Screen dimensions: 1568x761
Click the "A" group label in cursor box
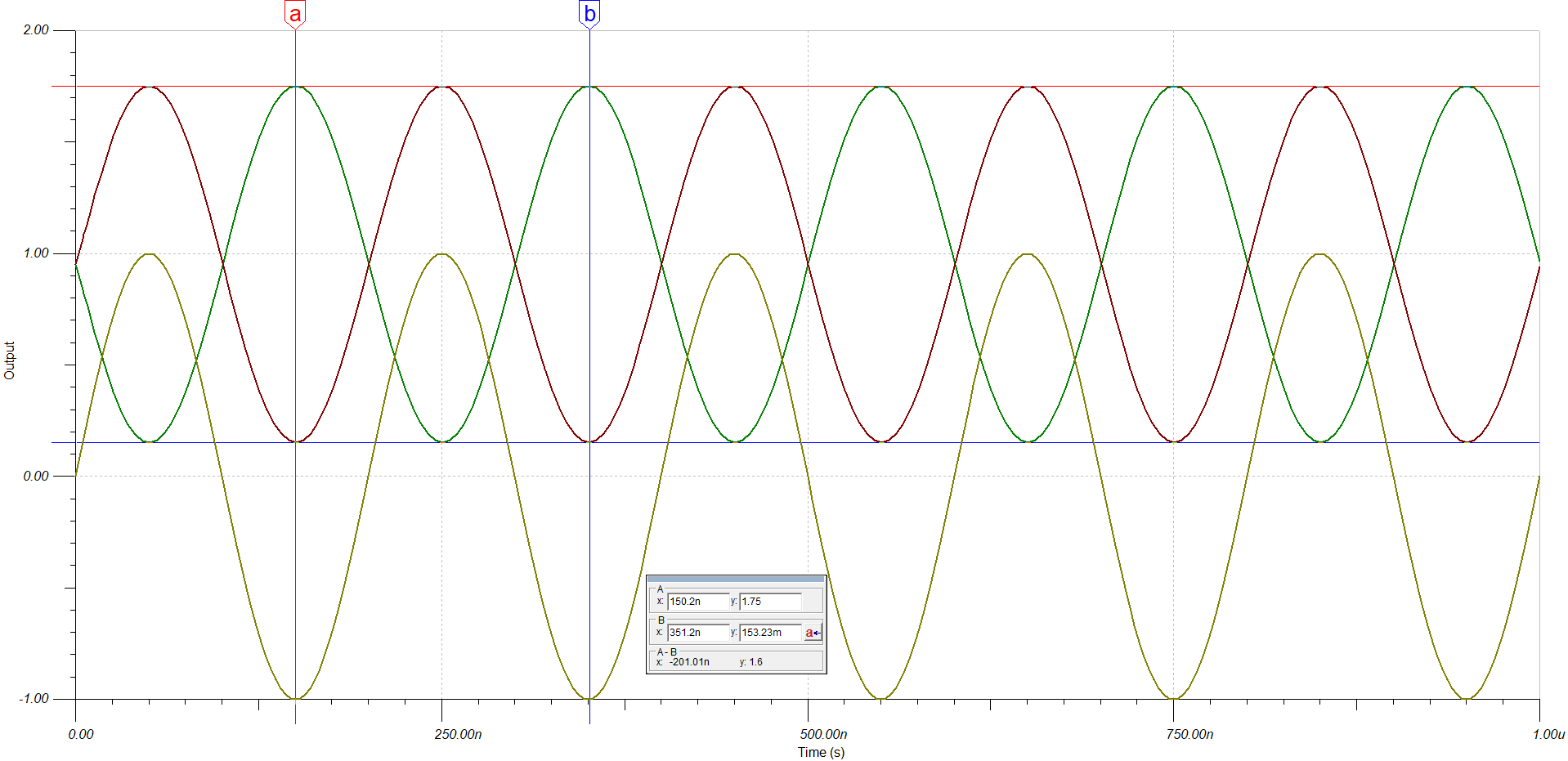point(659,588)
